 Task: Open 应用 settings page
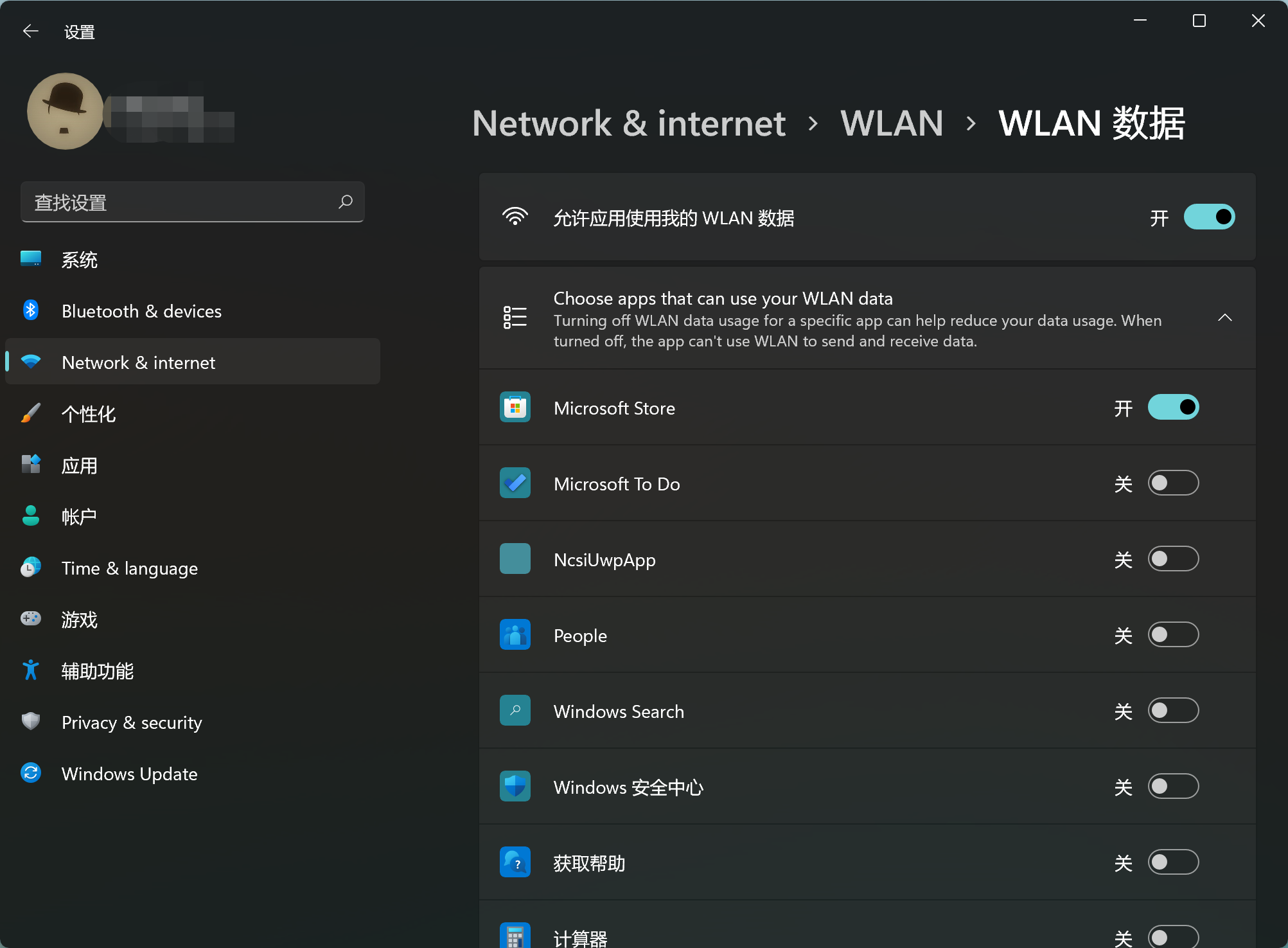193,465
